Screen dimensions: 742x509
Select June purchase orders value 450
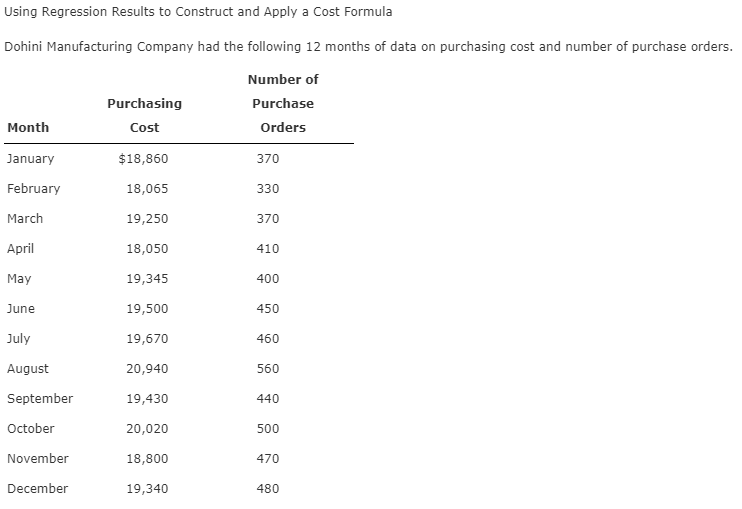[268, 309]
